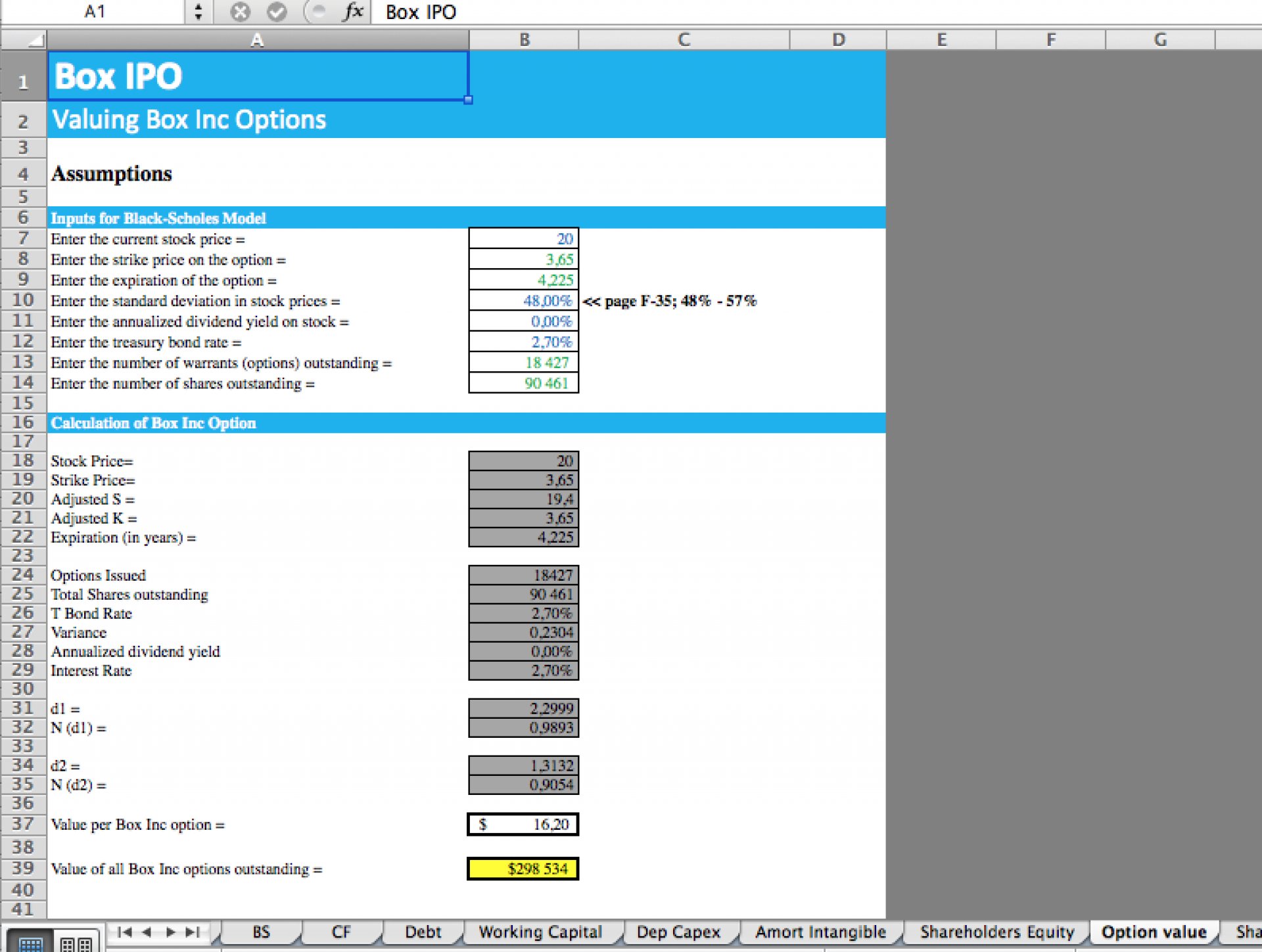Click the 'Value of all Box Inc options outstanding' label
This screenshot has width=1262, height=952.
187,869
